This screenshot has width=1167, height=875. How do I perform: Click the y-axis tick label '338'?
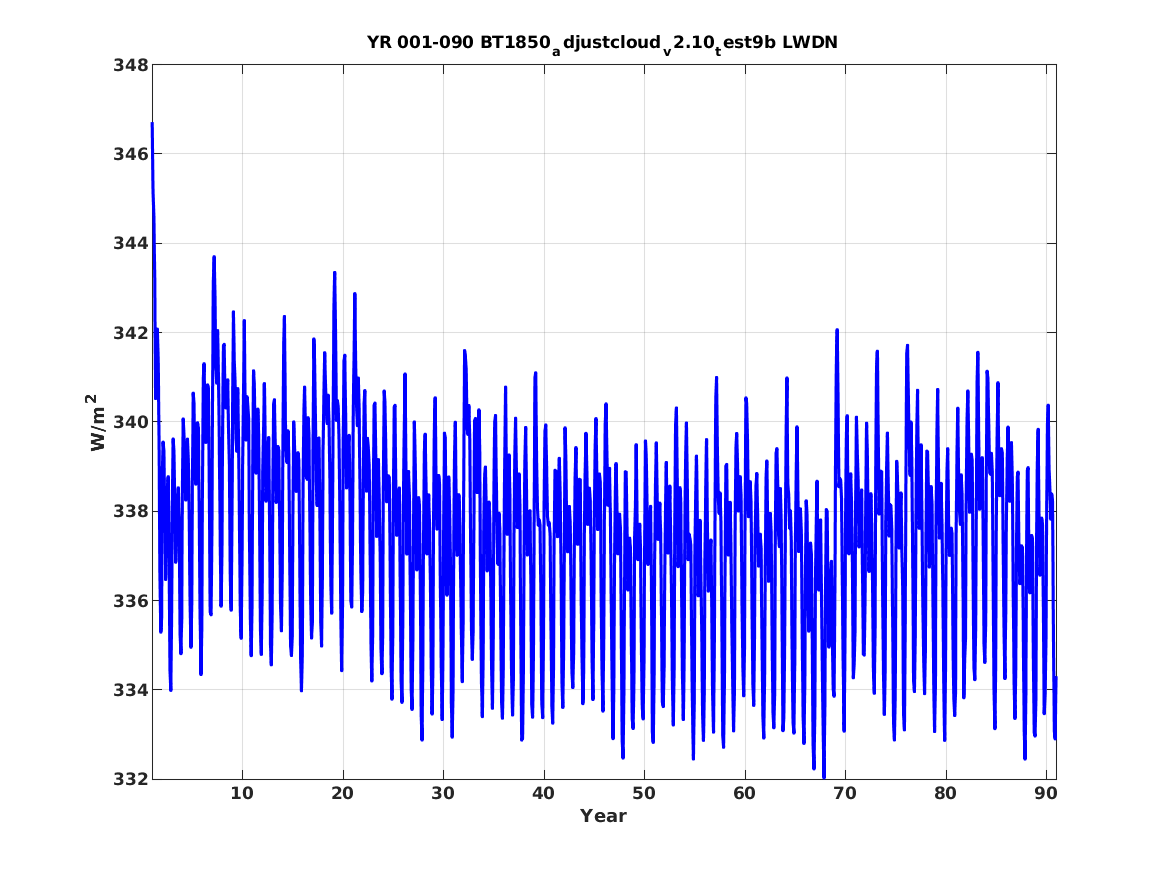pyautogui.click(x=130, y=512)
